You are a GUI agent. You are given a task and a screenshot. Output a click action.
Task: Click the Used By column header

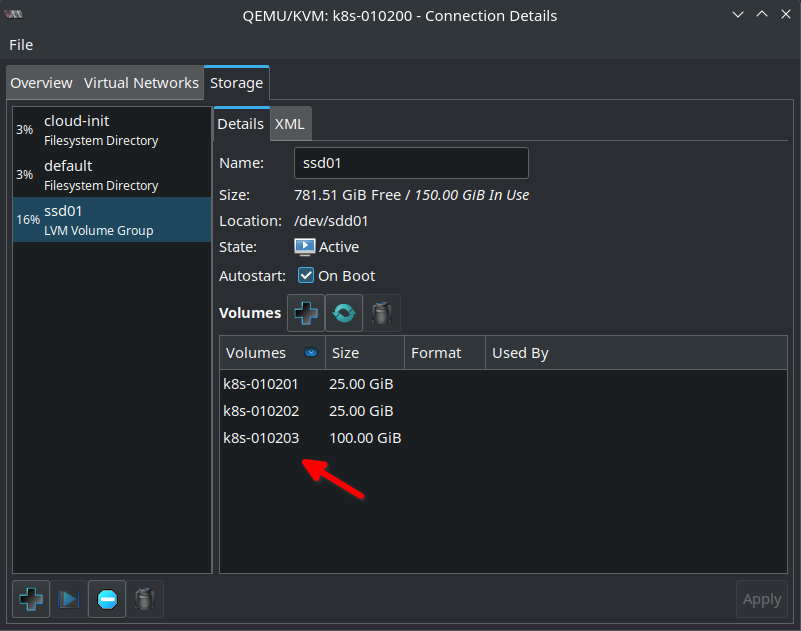point(636,353)
